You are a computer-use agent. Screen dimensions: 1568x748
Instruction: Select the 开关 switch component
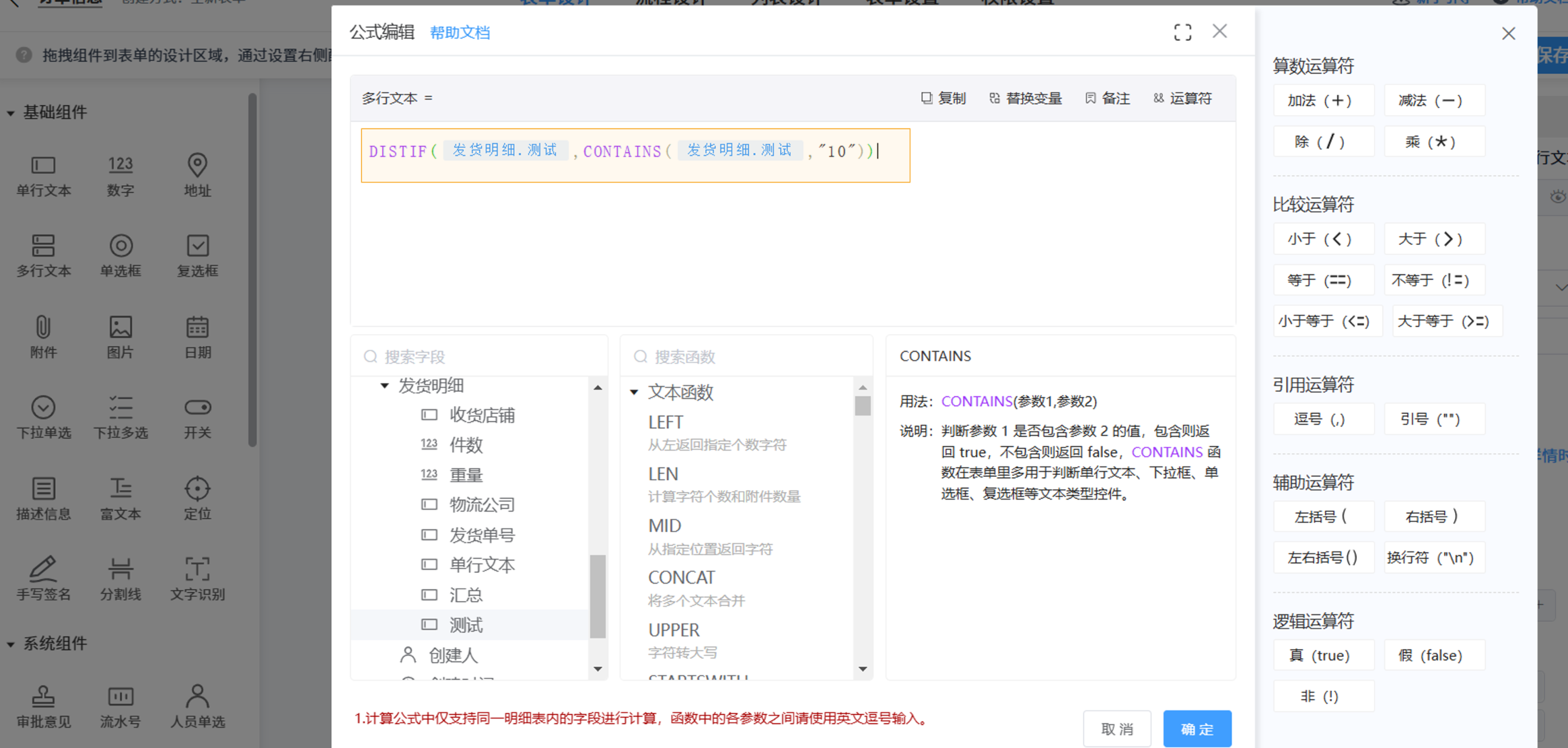coord(197,417)
